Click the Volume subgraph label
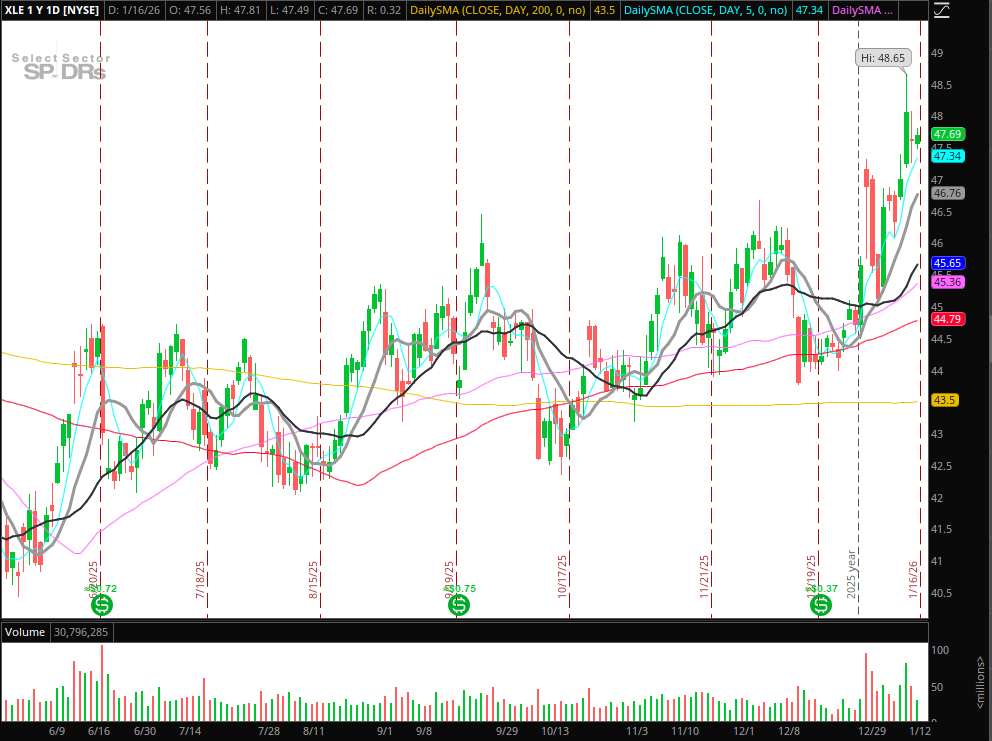This screenshot has width=992, height=741. 24,632
